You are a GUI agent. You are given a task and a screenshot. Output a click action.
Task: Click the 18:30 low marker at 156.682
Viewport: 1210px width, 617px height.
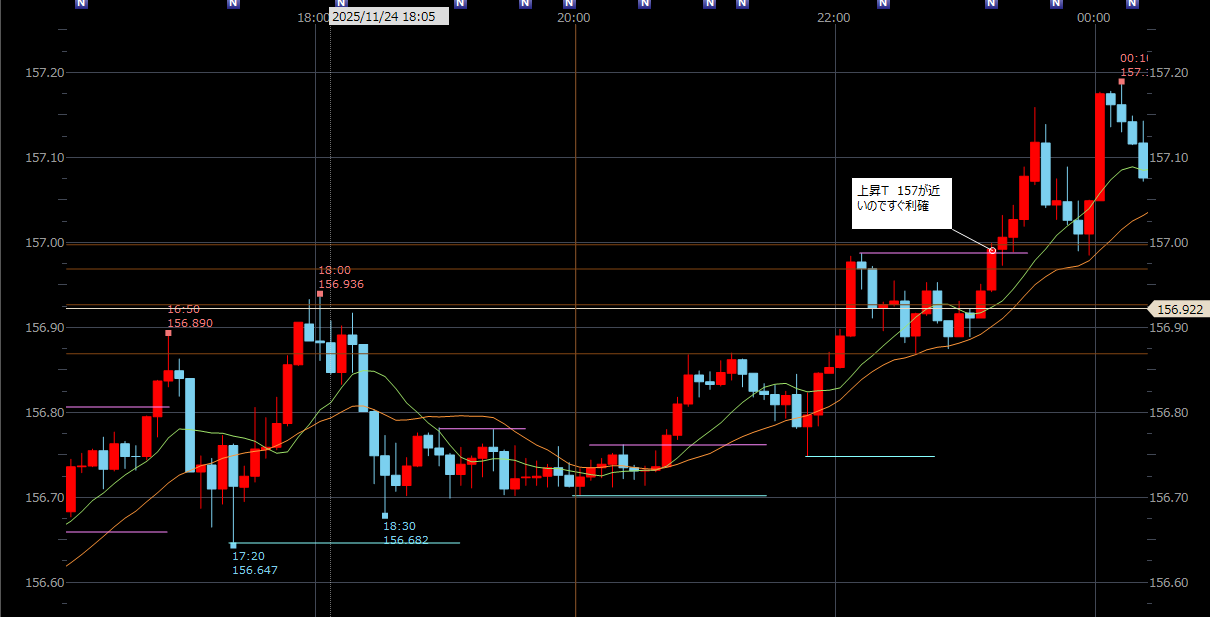click(385, 516)
